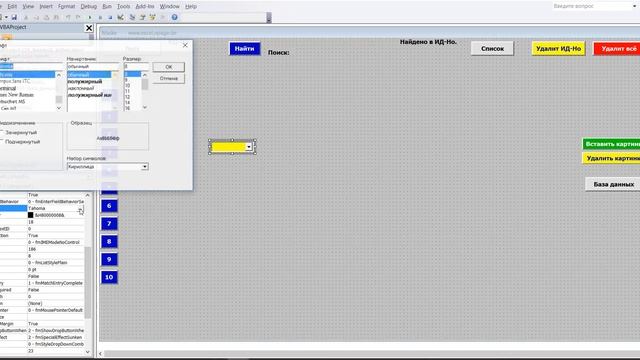Image resolution: width=640 pixels, height=360 pixels.
Task: Click the Break (pause) icon in the toolbar
Action: coord(100,17)
